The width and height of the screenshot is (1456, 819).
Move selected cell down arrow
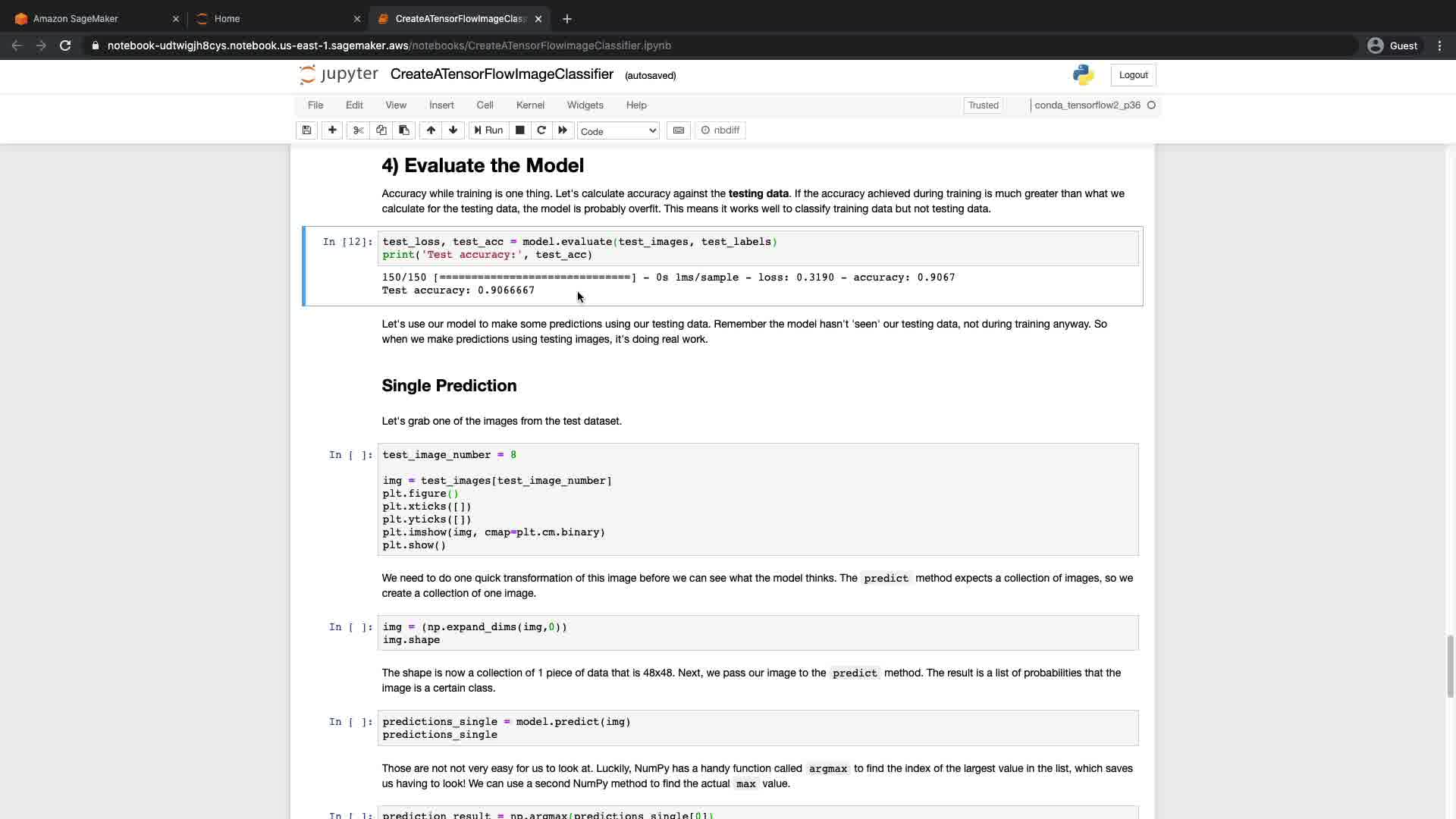(453, 130)
